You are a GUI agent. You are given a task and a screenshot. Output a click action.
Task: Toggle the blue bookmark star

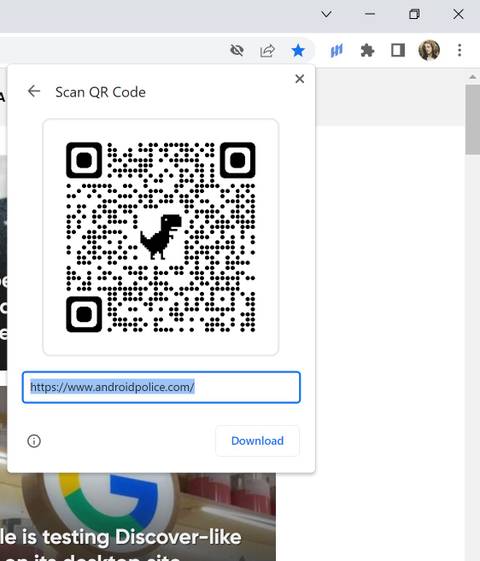tap(298, 50)
